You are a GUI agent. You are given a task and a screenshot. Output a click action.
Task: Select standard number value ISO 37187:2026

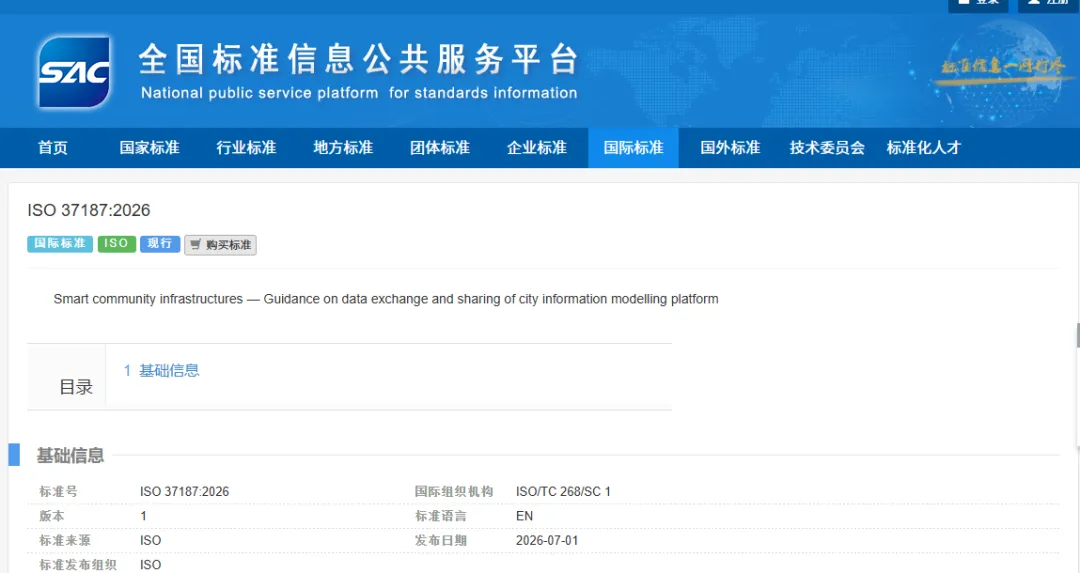[x=185, y=492]
